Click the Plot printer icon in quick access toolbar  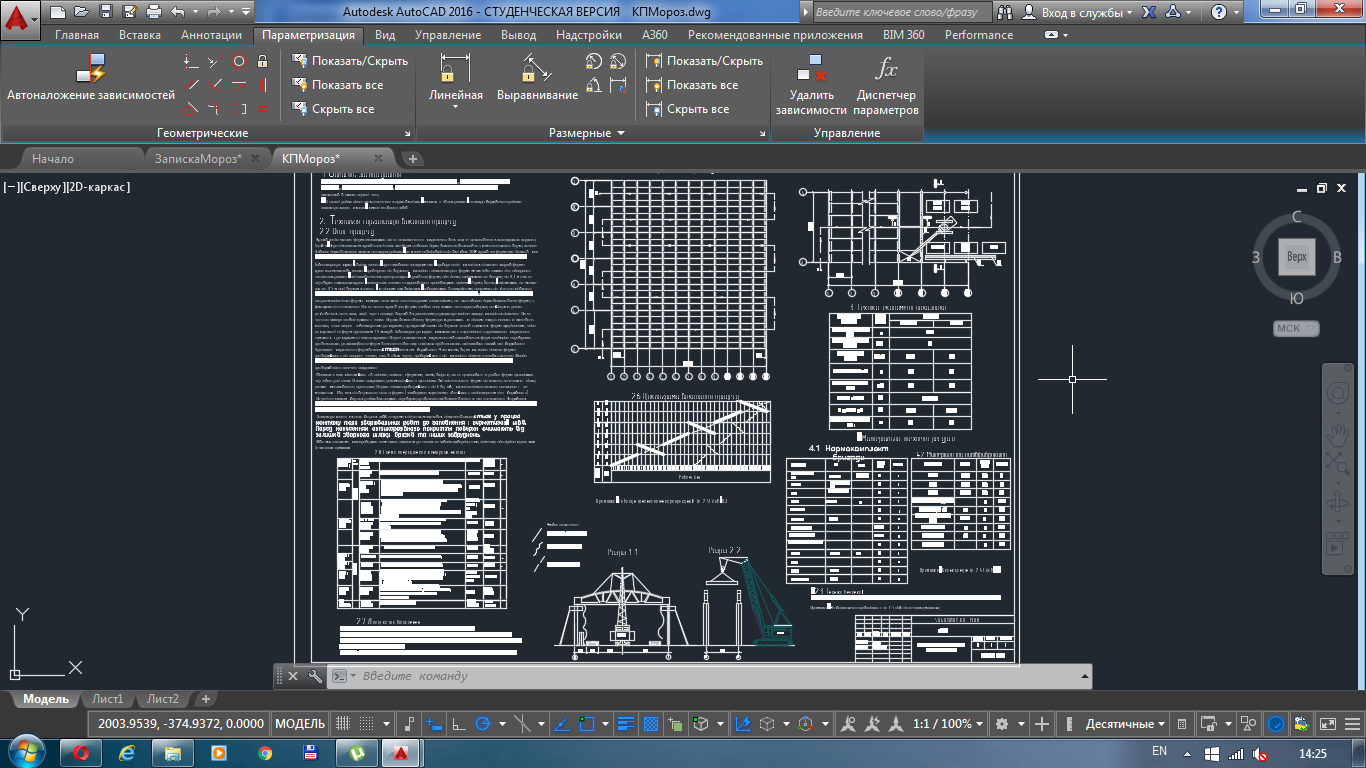coord(155,12)
